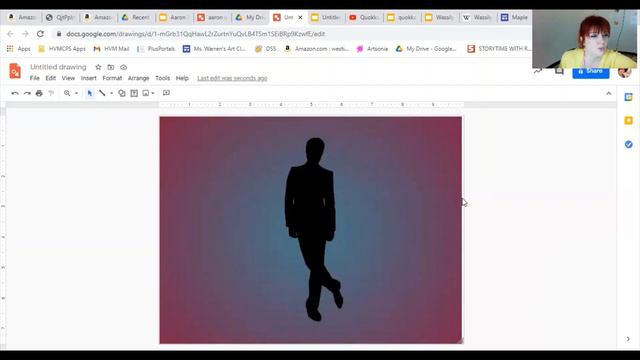Open the 'Last edit was seconds ago' link

click(x=232, y=78)
